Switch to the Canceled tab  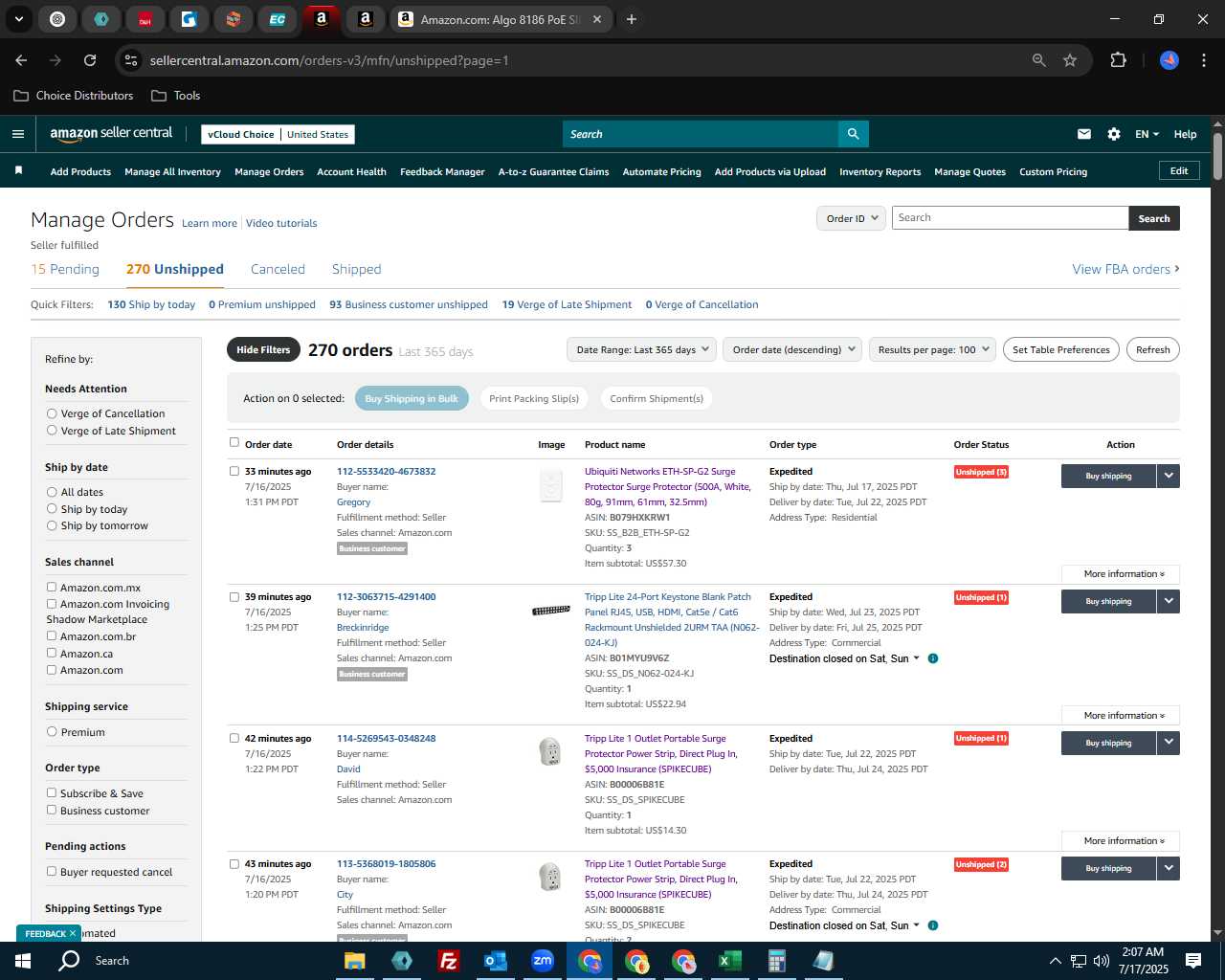coord(278,269)
